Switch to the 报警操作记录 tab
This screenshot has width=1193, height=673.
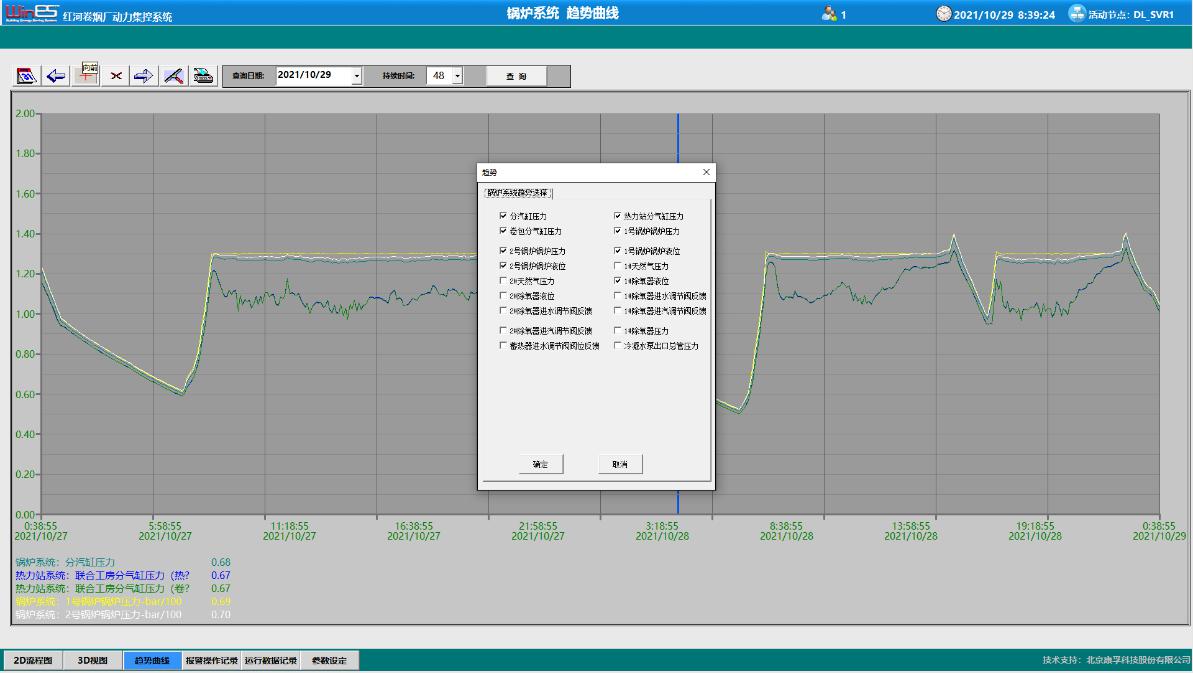click(x=211, y=661)
